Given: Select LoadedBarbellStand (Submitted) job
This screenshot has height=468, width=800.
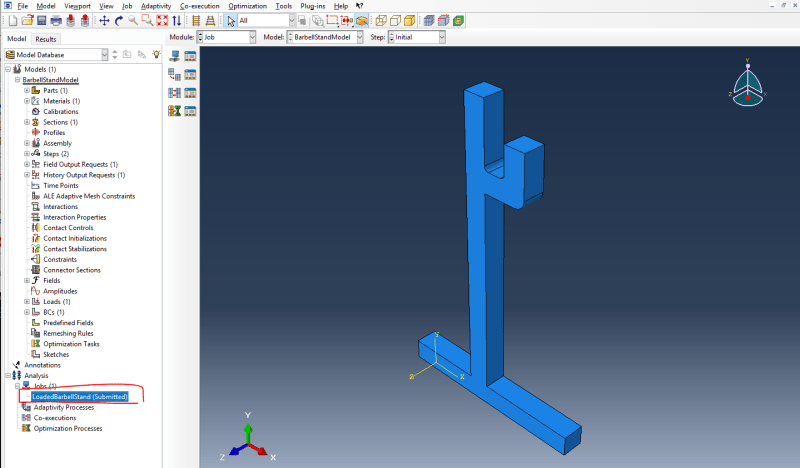Looking at the screenshot, I should [x=80, y=397].
